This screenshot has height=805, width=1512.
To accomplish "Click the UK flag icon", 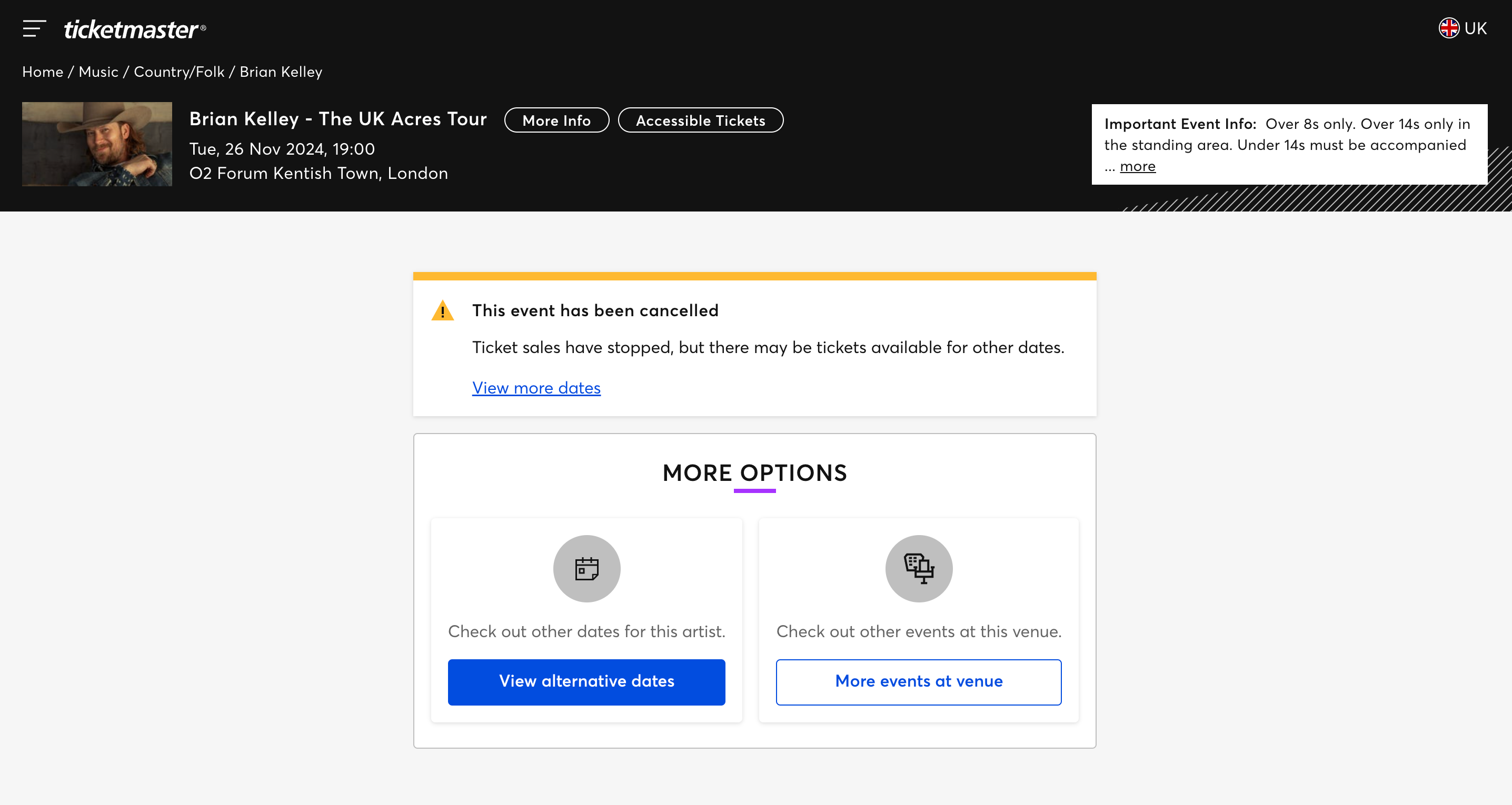I will [x=1449, y=28].
